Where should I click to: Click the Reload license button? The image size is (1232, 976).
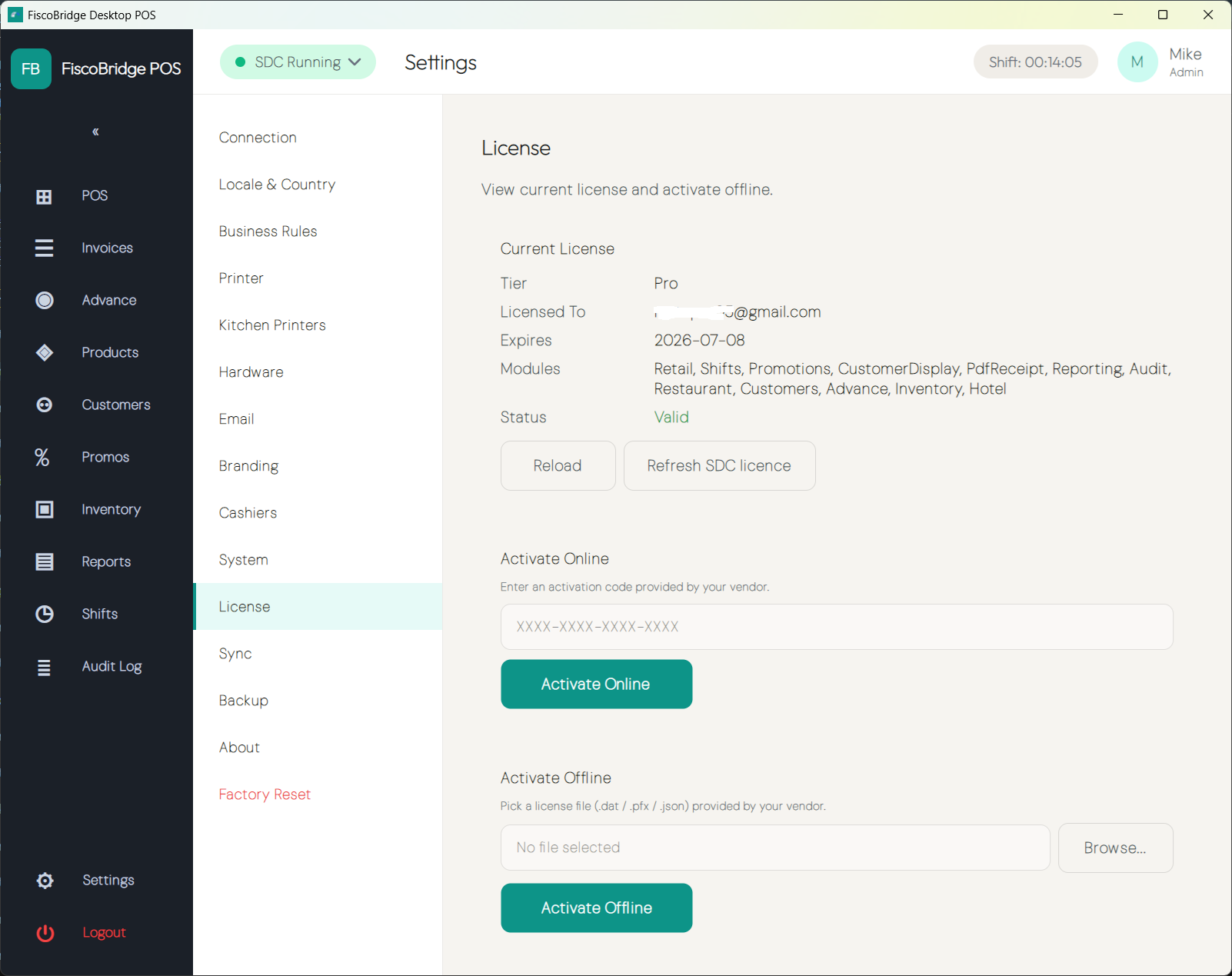(x=558, y=466)
